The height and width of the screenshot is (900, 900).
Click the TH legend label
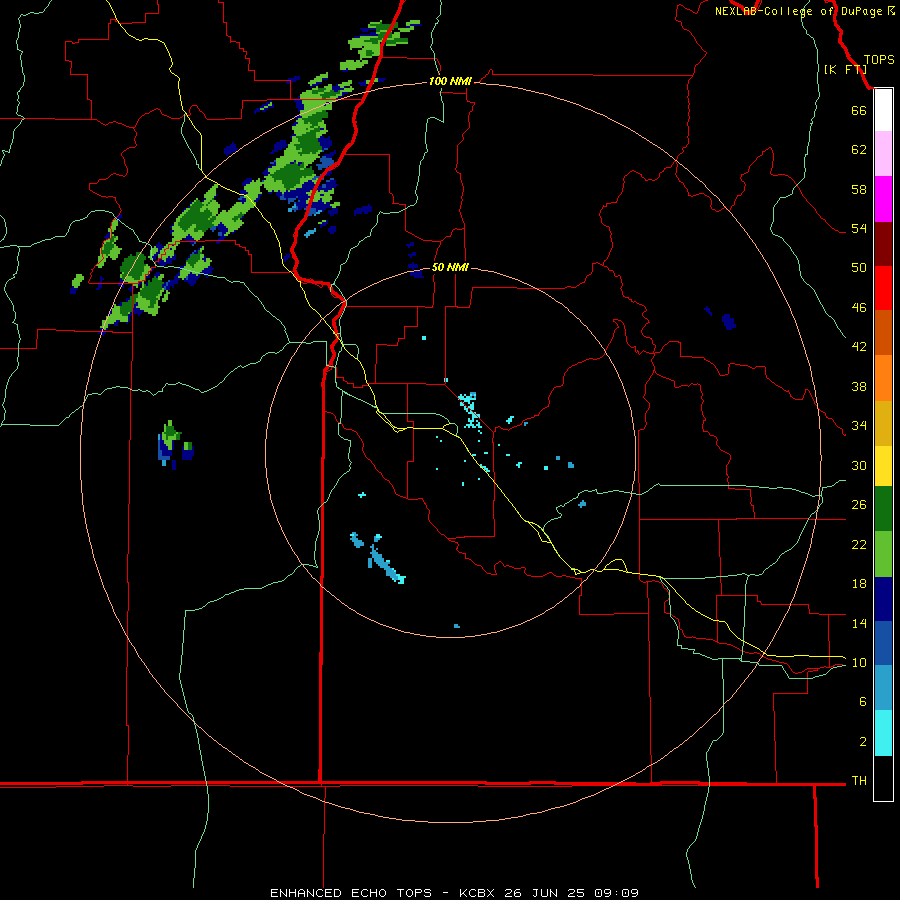(x=859, y=781)
